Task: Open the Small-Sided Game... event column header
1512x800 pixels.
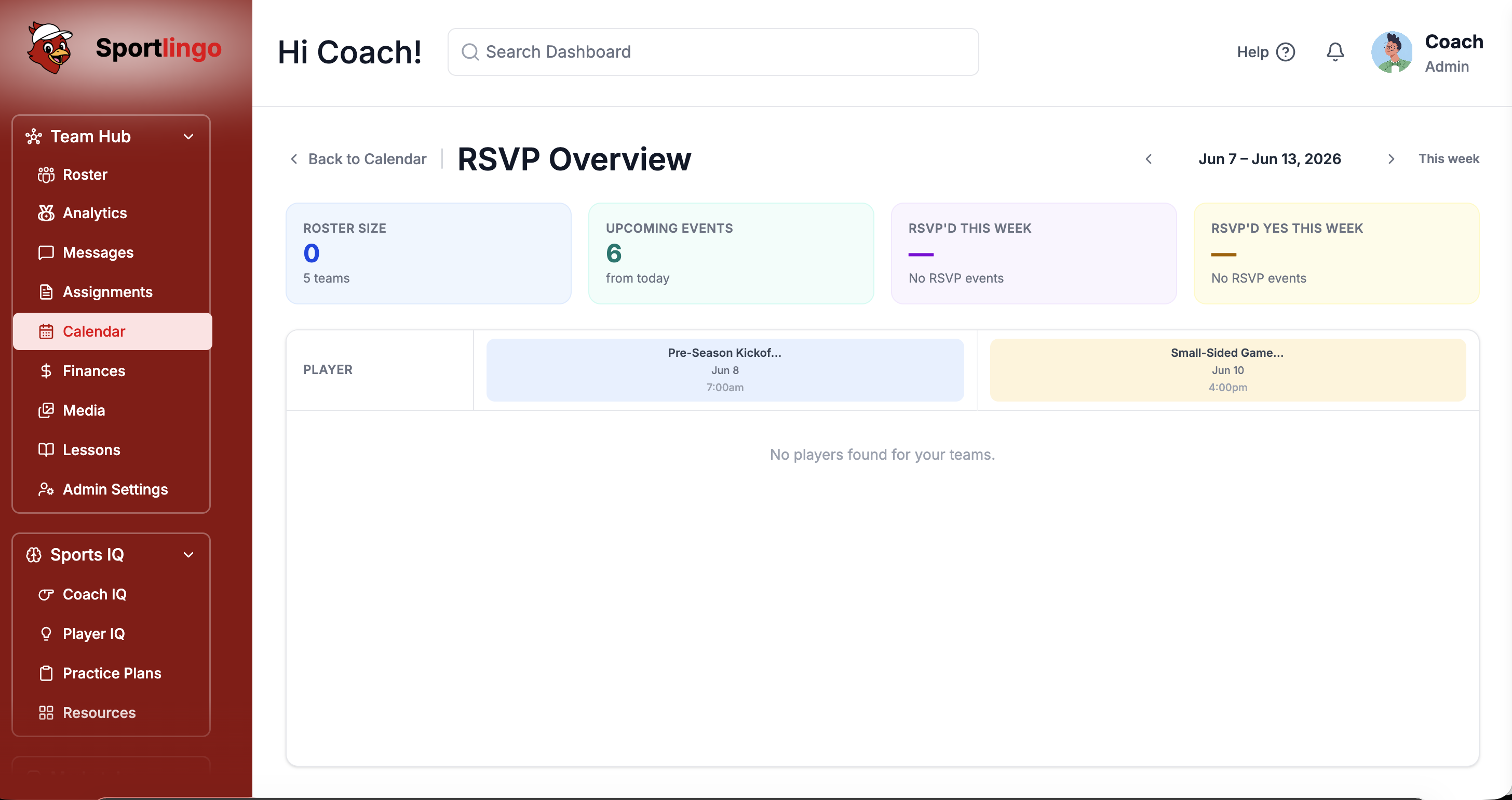Action: click(1227, 369)
